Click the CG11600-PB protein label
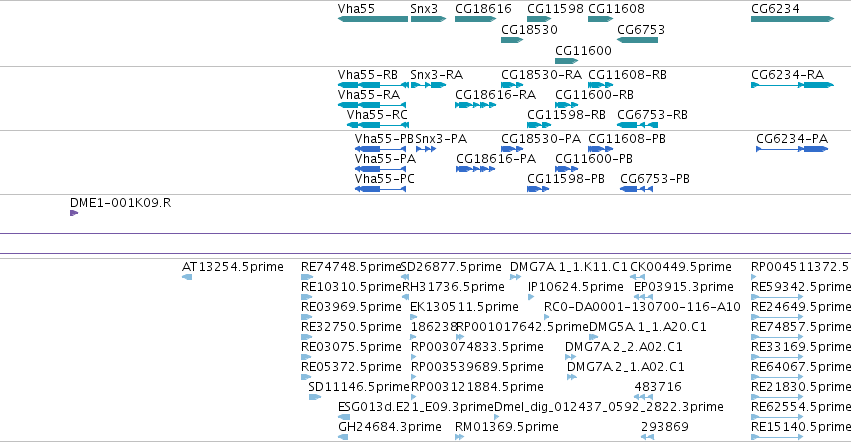 594,159
